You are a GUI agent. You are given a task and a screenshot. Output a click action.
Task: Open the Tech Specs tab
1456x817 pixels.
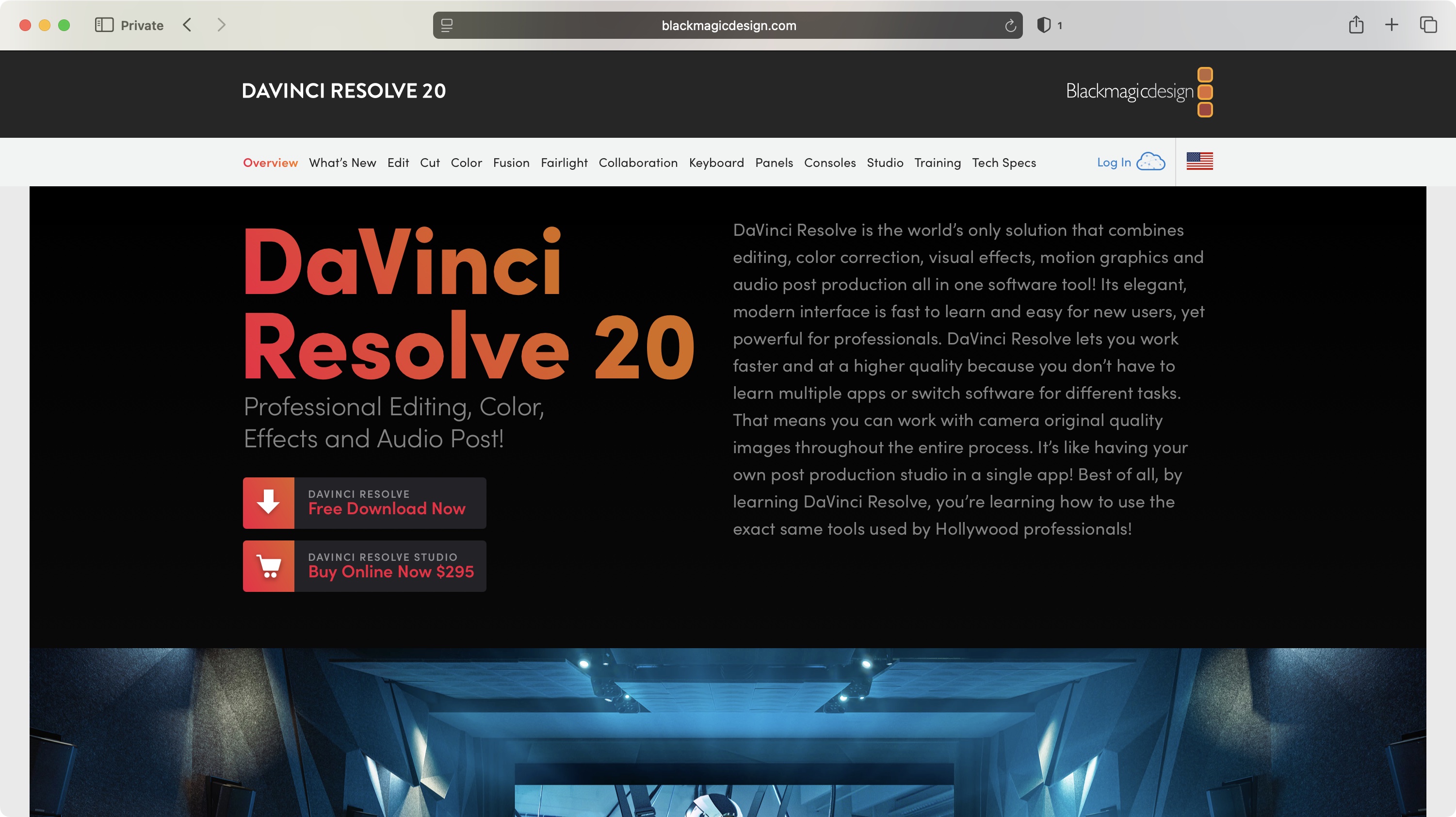[1004, 163]
